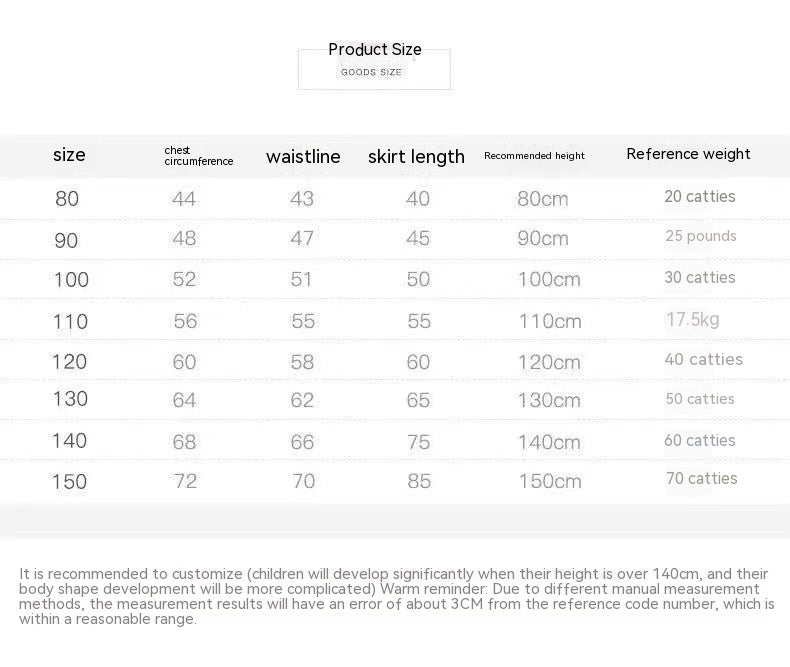Click the 25 pounds weight cell
Screen dimensions: 790x667
700,236
